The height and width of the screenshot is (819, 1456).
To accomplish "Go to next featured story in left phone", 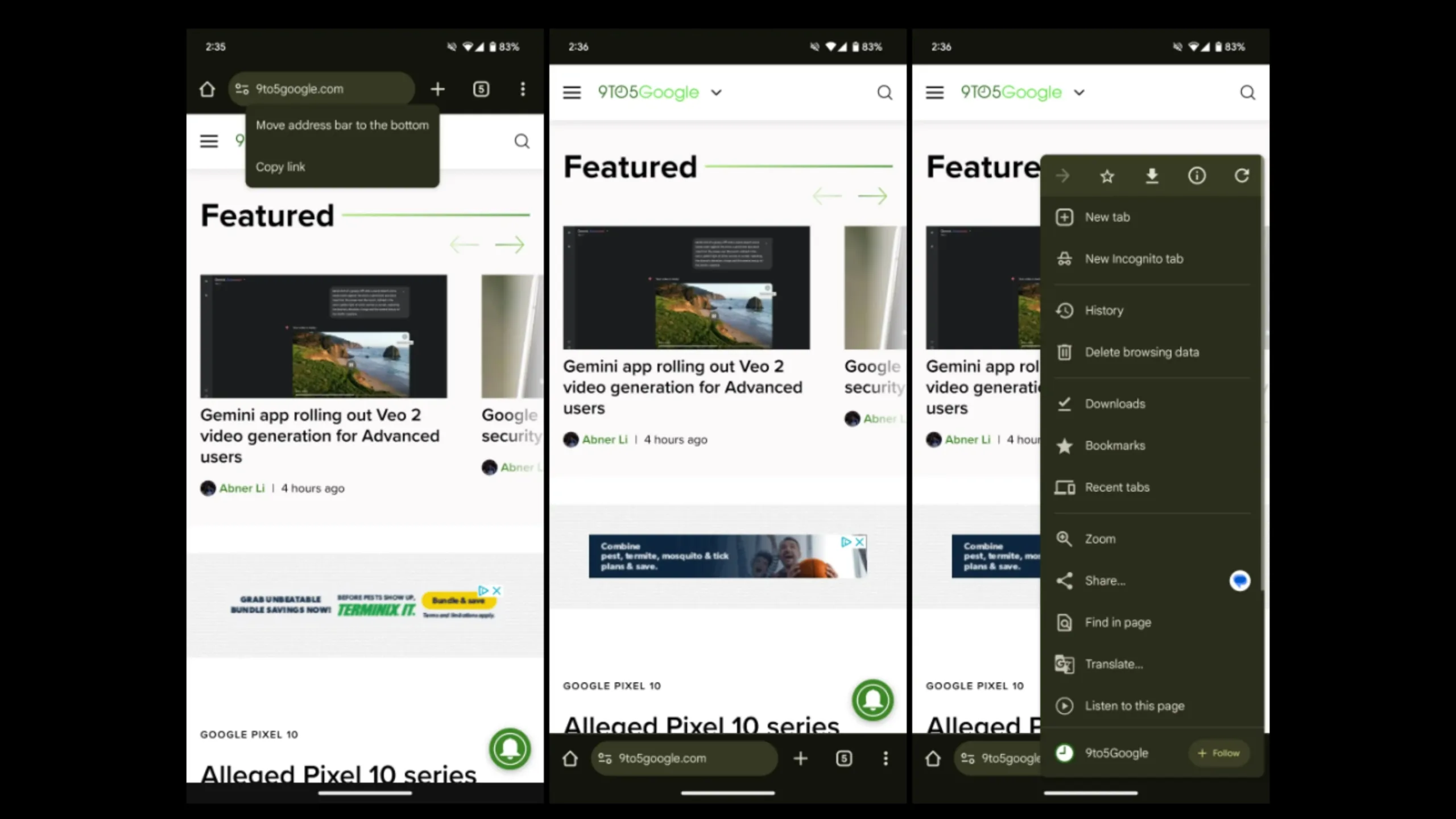I will [x=510, y=245].
